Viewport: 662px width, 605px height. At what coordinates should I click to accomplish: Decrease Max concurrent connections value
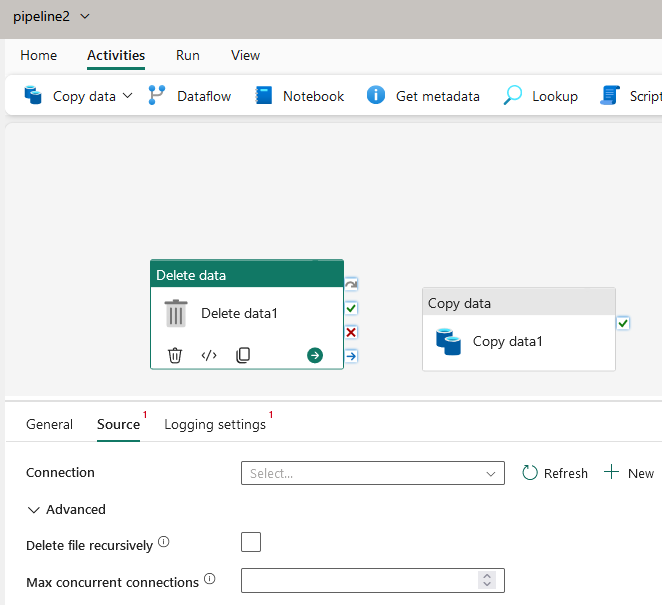[487, 584]
